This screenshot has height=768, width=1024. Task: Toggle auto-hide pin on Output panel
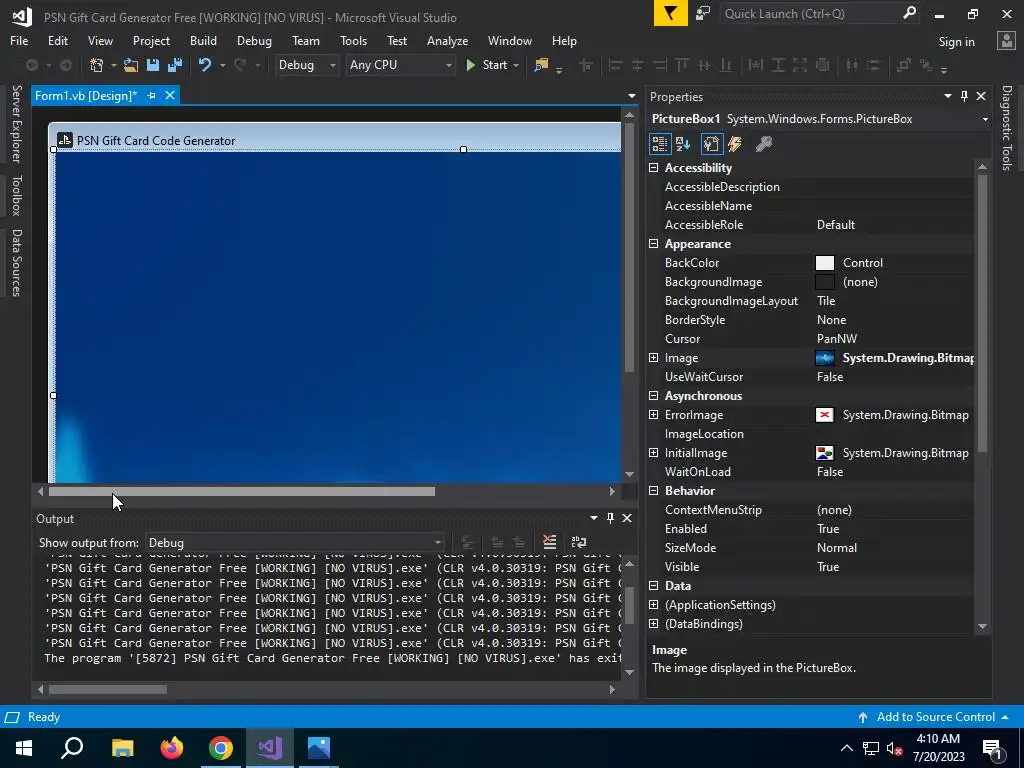610,518
